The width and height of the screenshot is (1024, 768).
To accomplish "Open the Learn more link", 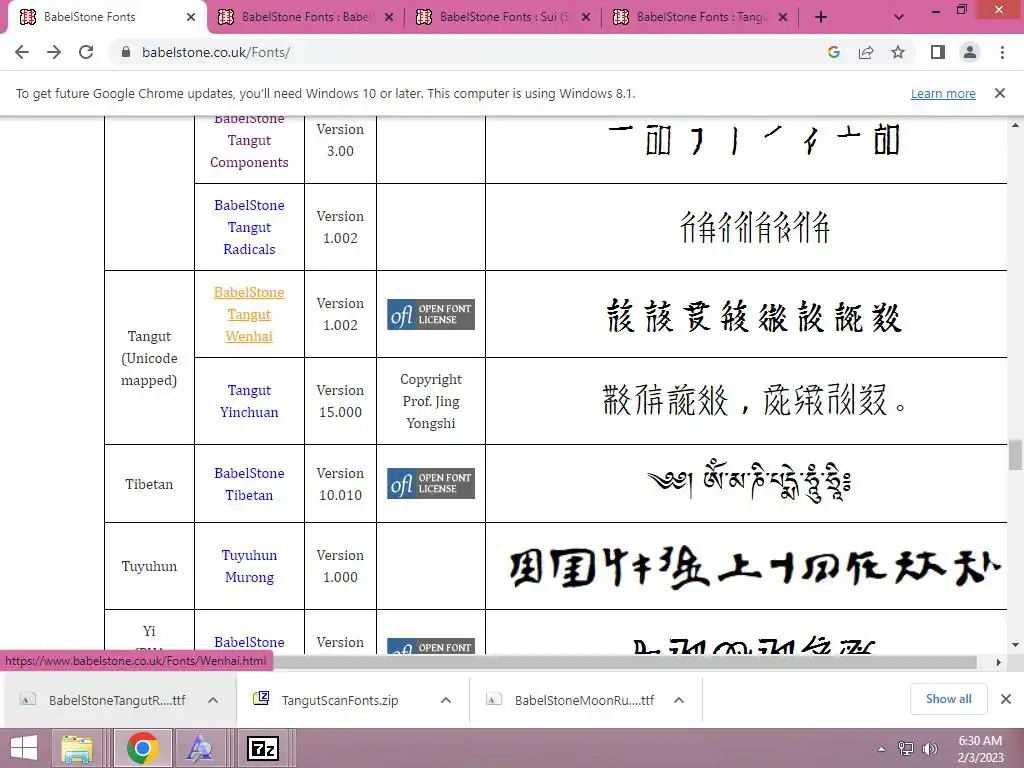I will (x=943, y=93).
